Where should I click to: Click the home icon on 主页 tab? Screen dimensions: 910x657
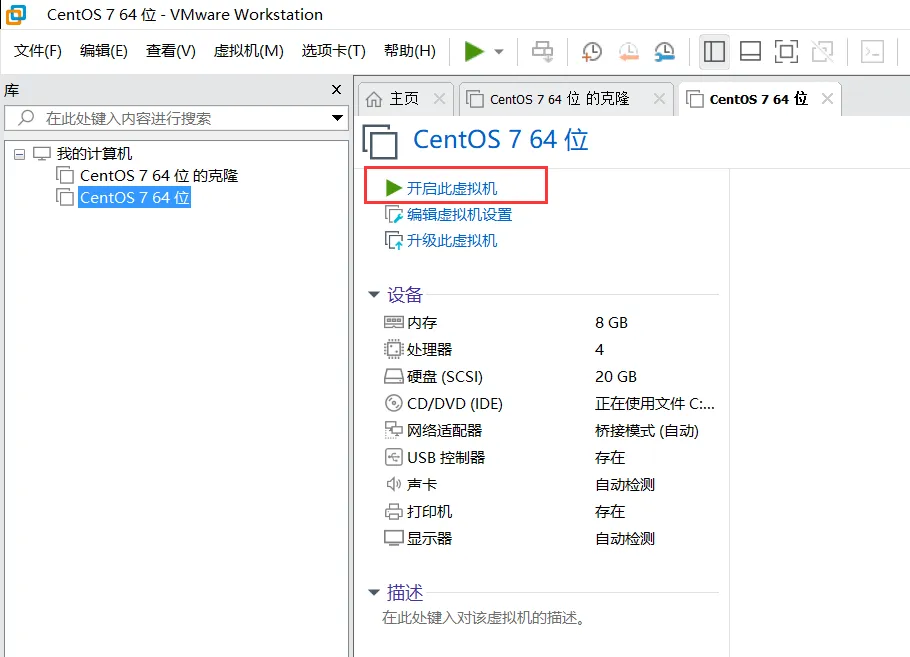[x=374, y=99]
